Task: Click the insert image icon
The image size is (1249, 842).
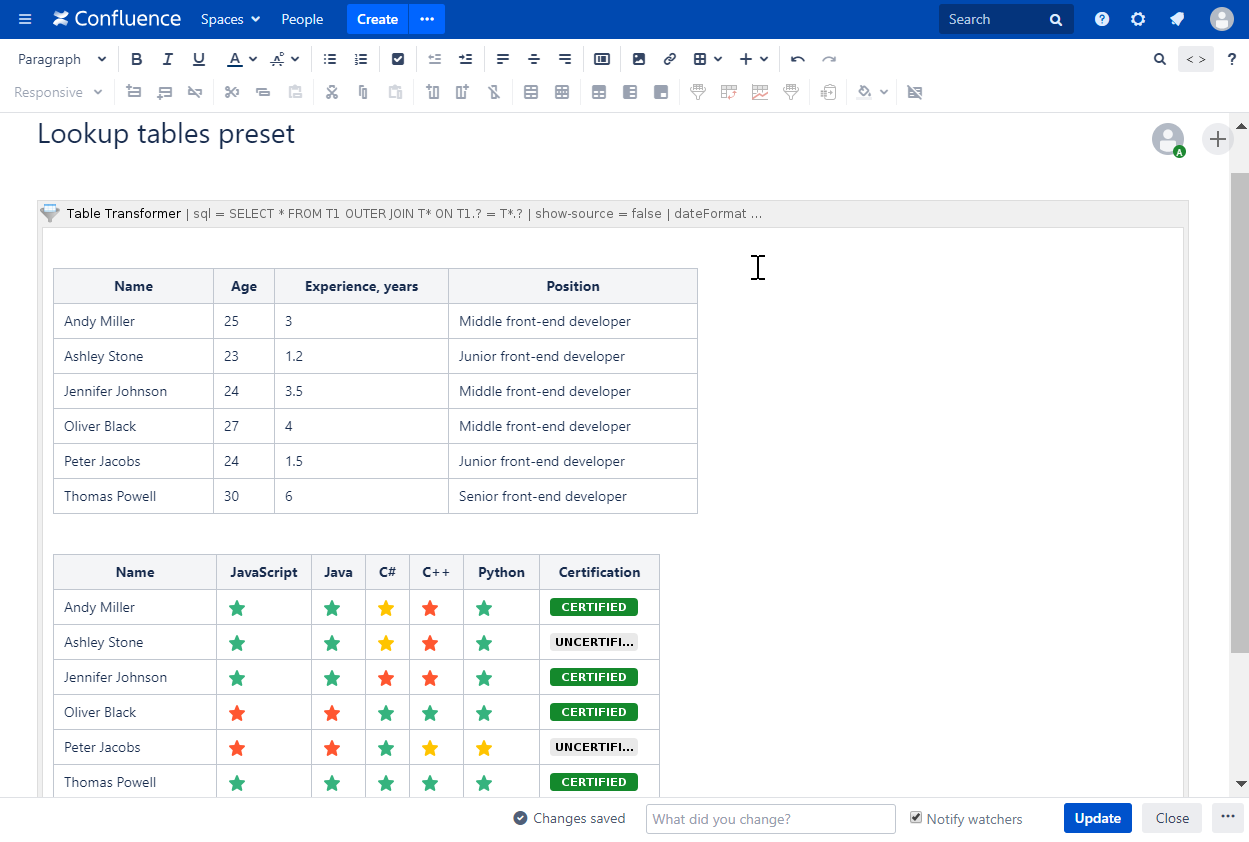Action: [x=639, y=60]
